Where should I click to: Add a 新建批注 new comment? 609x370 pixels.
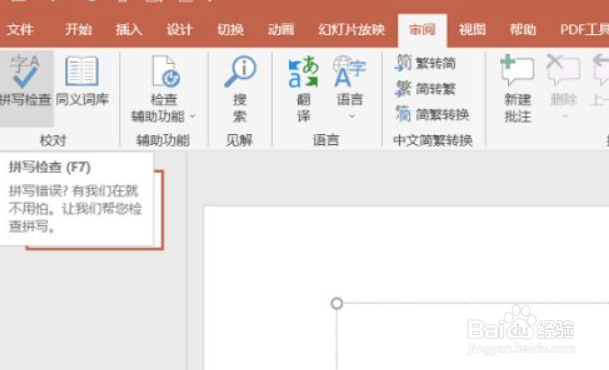pos(517,89)
